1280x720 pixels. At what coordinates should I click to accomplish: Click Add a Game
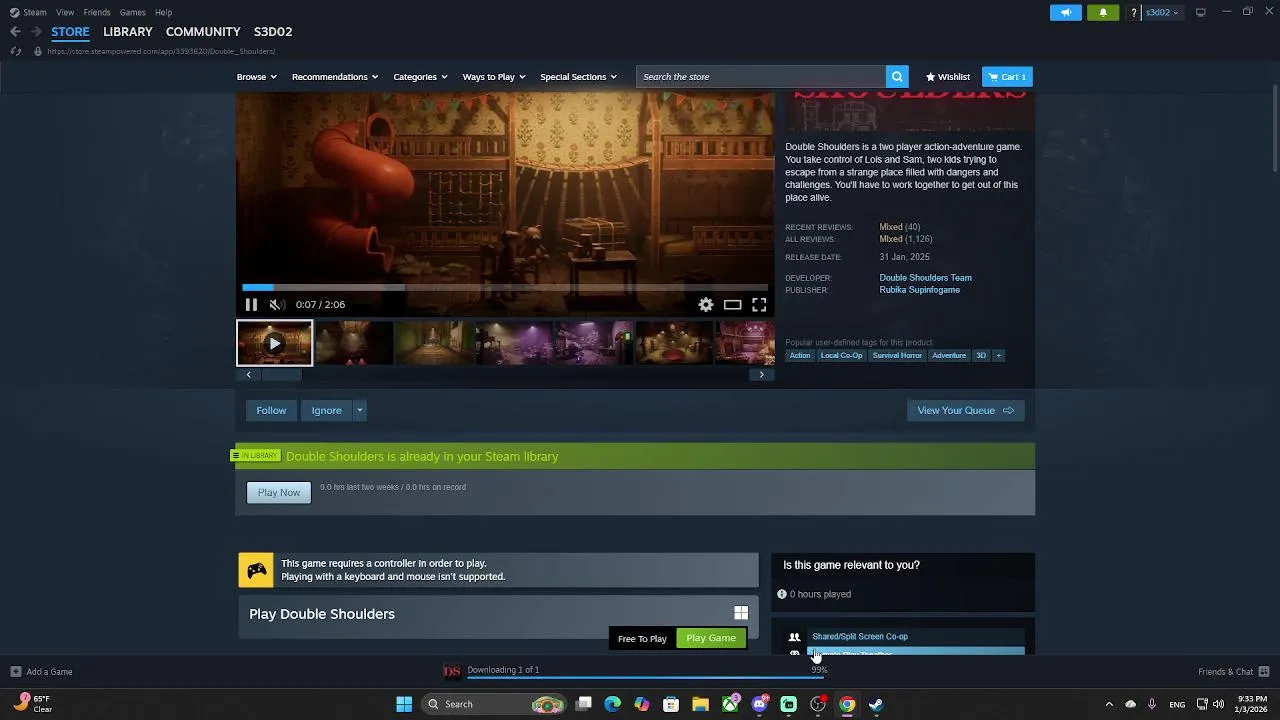point(41,672)
